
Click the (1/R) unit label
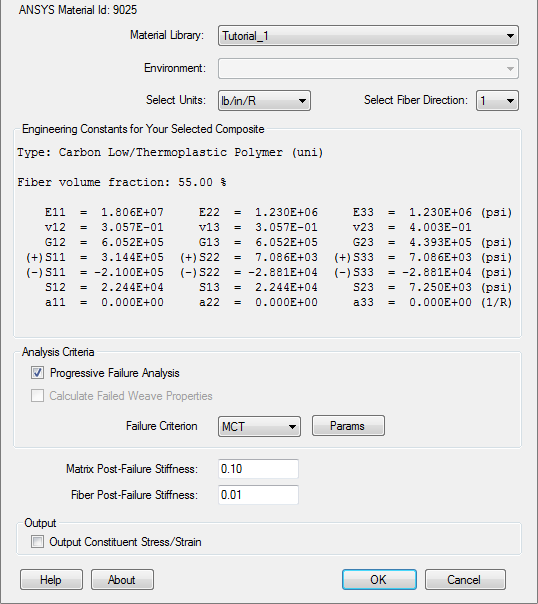[496, 302]
